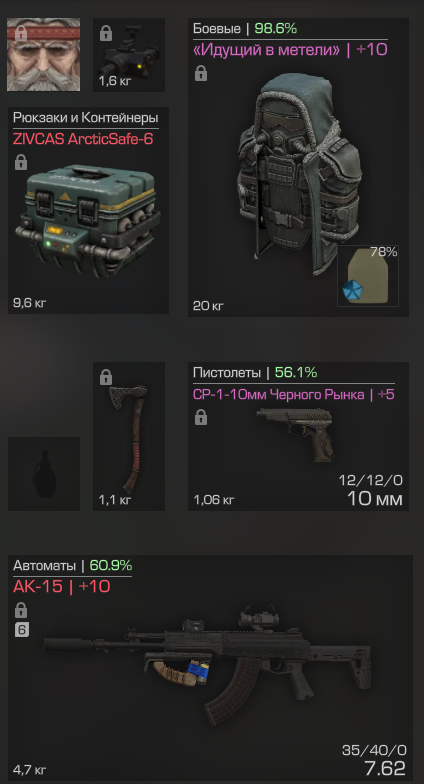
Task: Click the number 6 badge on AK-15
Action: pos(22,630)
